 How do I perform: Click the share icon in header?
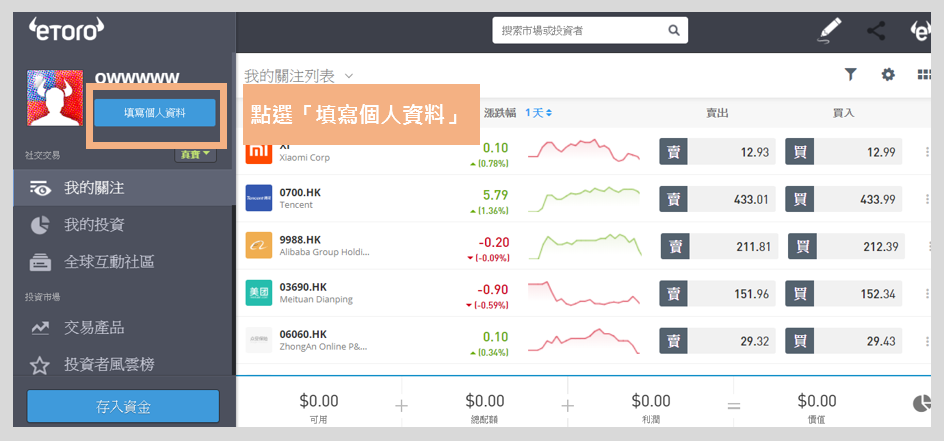(876, 30)
